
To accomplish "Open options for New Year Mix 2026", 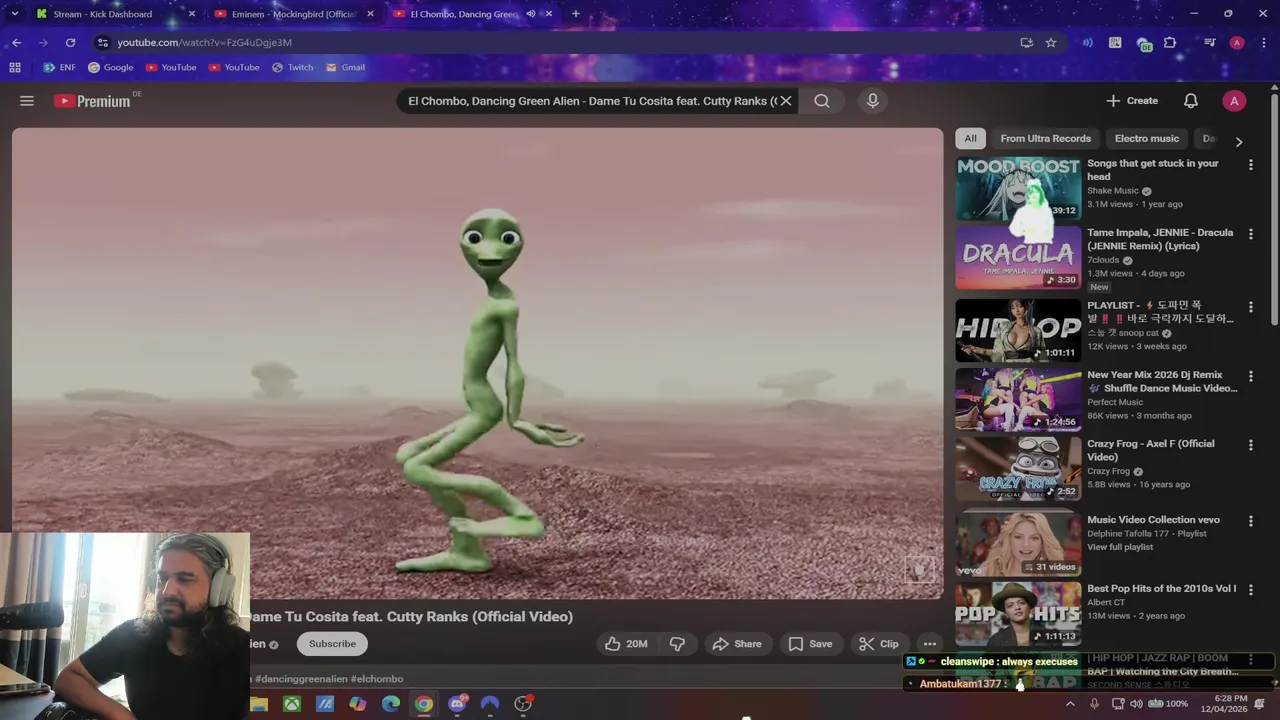I will pyautogui.click(x=1250, y=376).
